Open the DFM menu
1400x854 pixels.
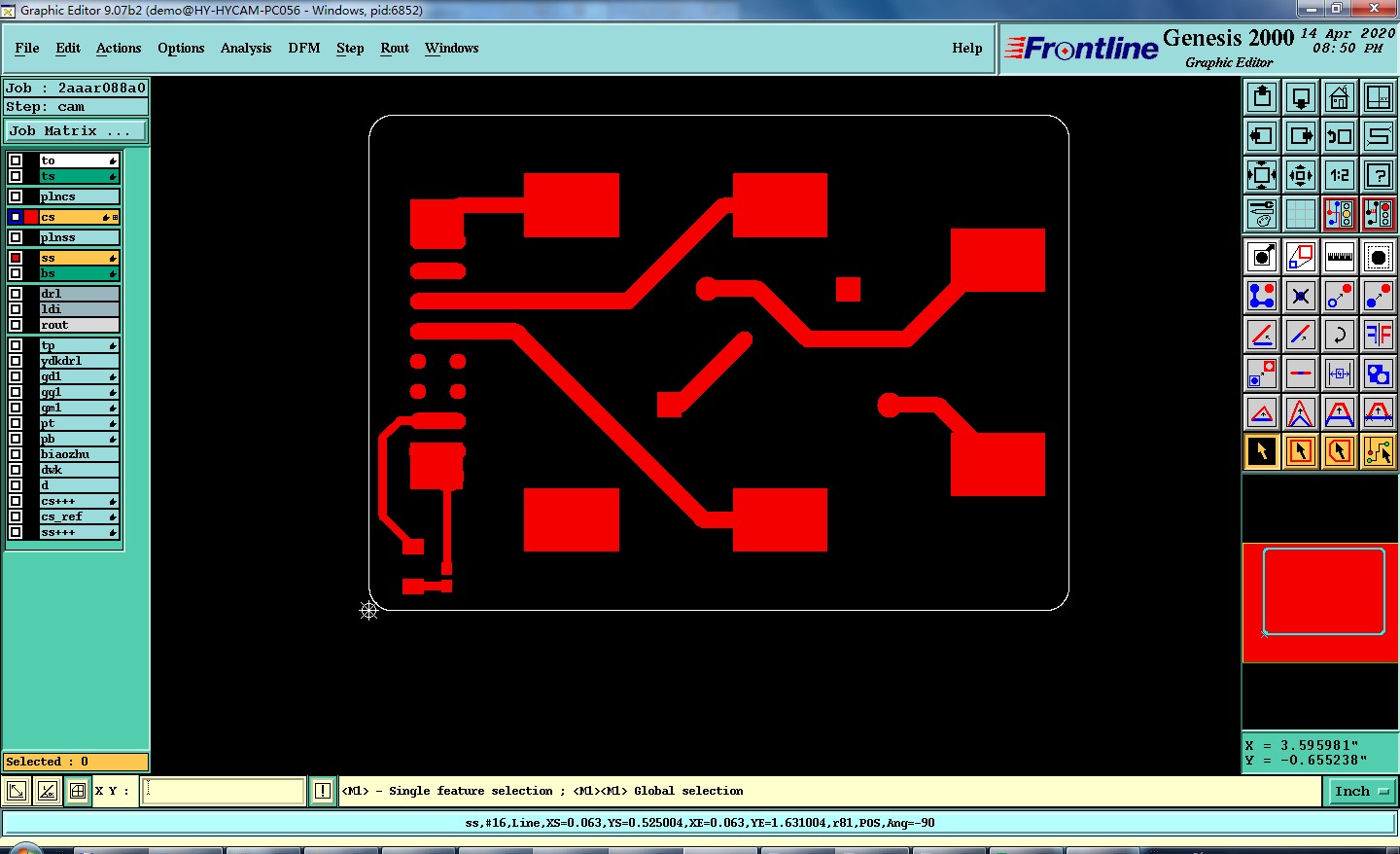304,48
